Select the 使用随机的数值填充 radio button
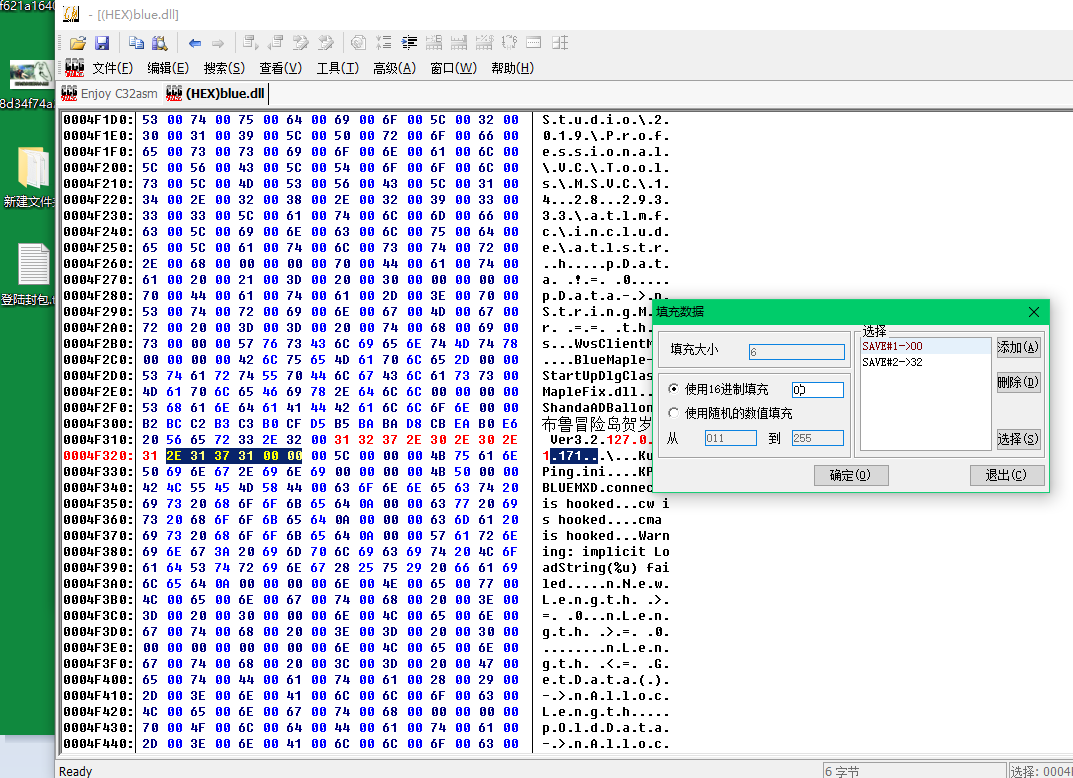 673,413
